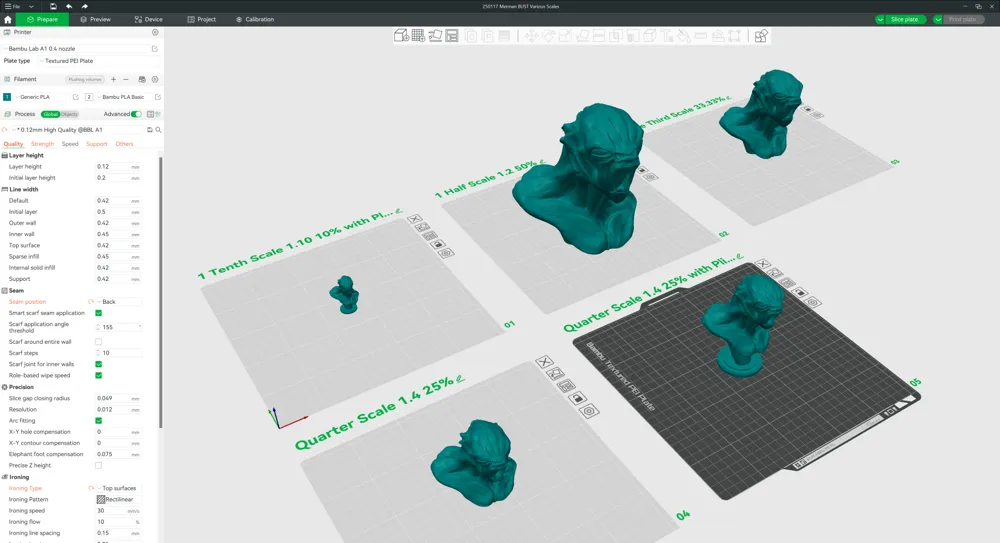Open filament settings gear icon

155,80
